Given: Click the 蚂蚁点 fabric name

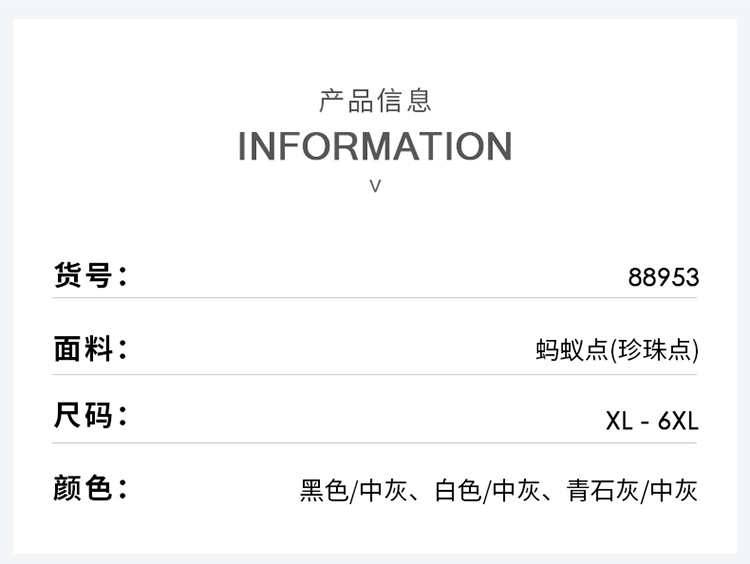Looking at the screenshot, I should [x=572, y=350].
